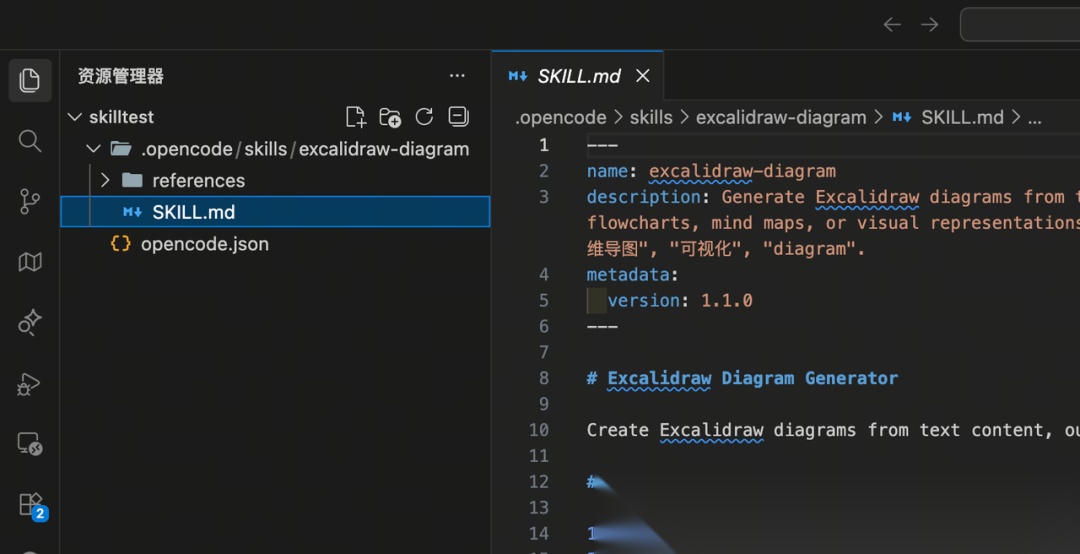Click the '# Excalidraw Diagram Generator' heading
Image resolution: width=1080 pixels, height=554 pixels.
pos(742,378)
